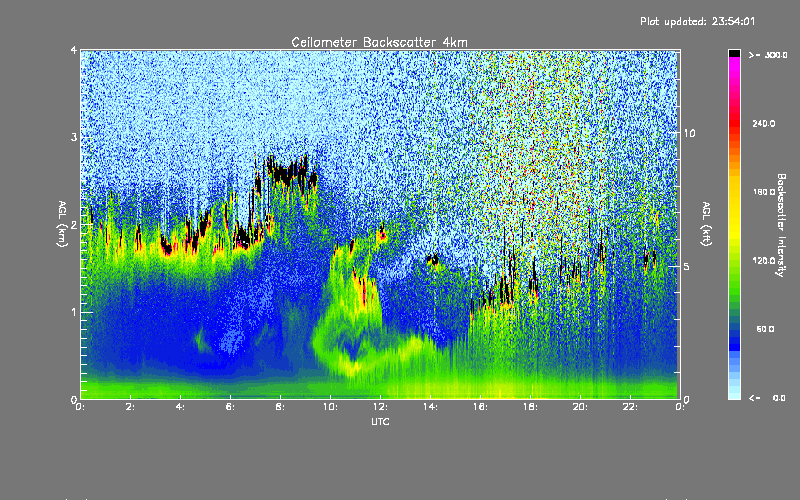The image size is (800, 500).
Task: Click the '4' tick on the km axis
Action: [74, 50]
